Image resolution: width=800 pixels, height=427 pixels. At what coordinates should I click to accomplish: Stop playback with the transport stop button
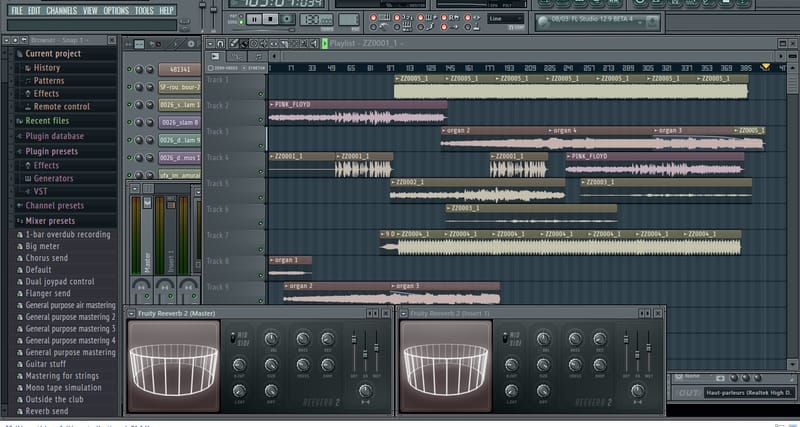click(270, 19)
